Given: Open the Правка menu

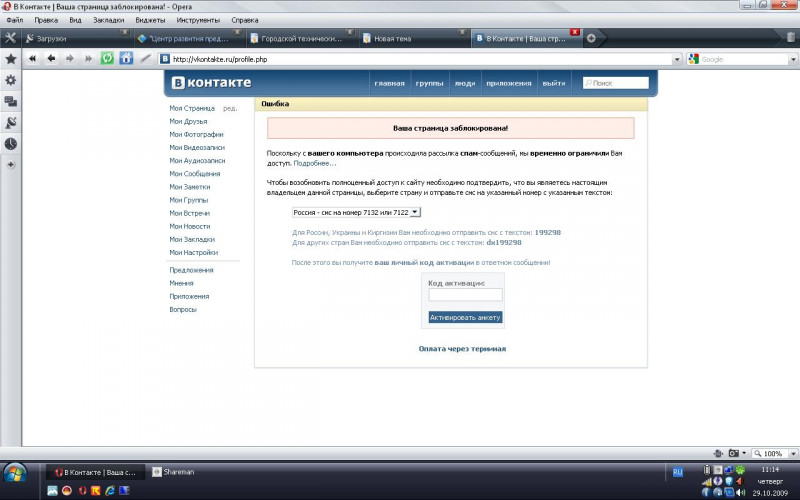Looking at the screenshot, I should point(46,20).
